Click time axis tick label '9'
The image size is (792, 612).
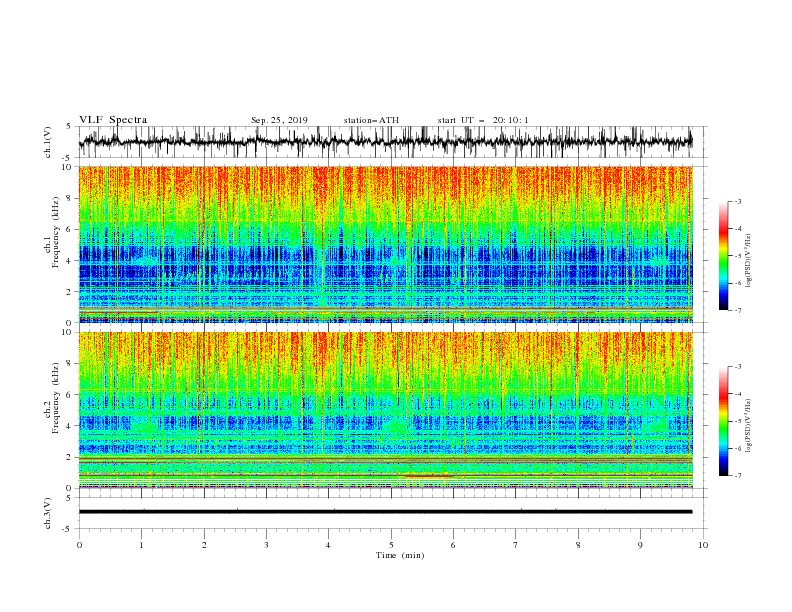coord(640,545)
